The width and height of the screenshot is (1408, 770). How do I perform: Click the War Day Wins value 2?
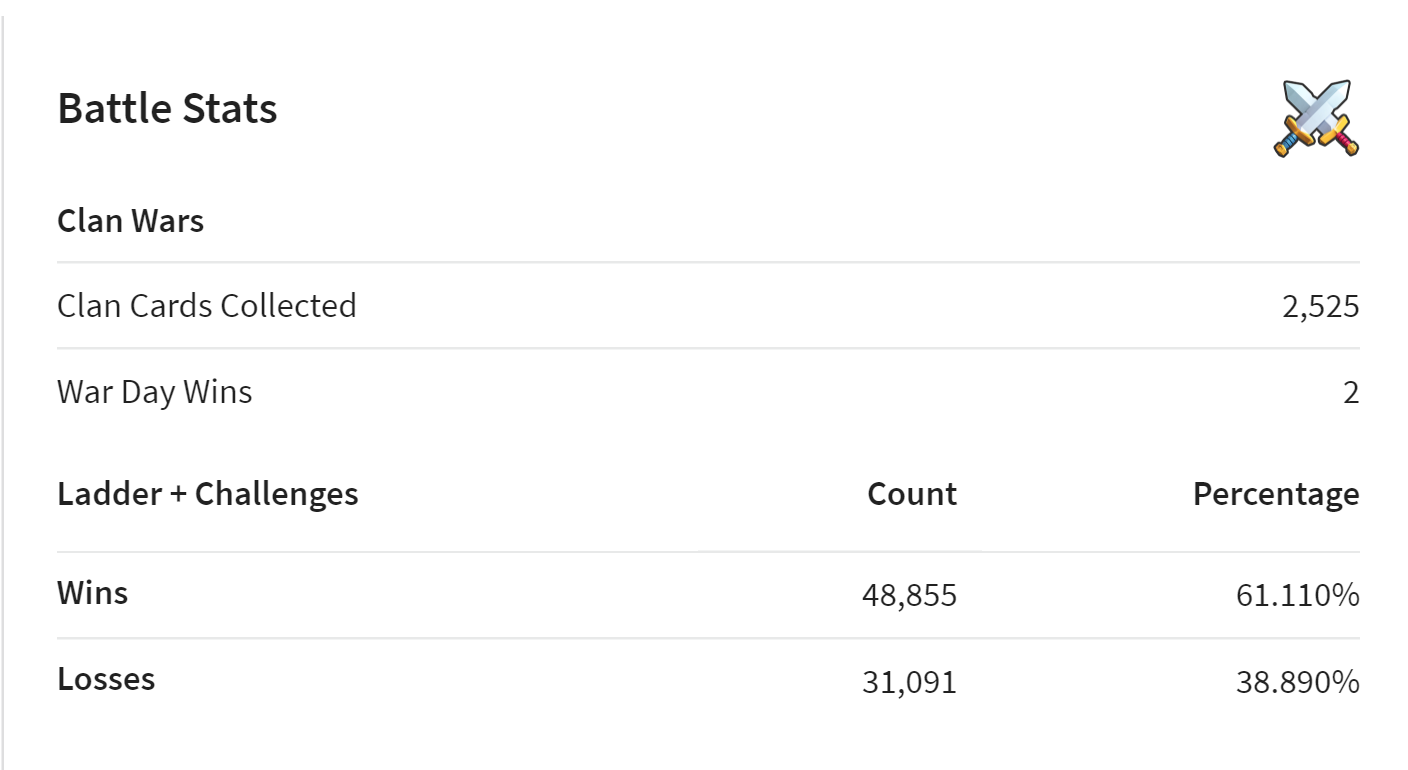pos(1351,392)
